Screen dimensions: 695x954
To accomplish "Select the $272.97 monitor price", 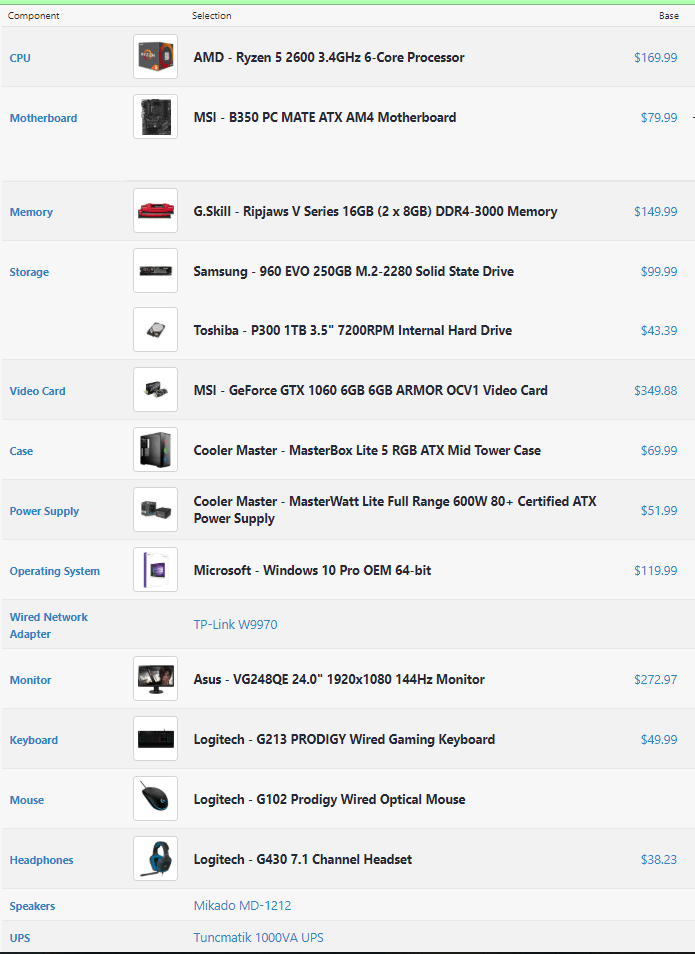I will coord(655,679).
